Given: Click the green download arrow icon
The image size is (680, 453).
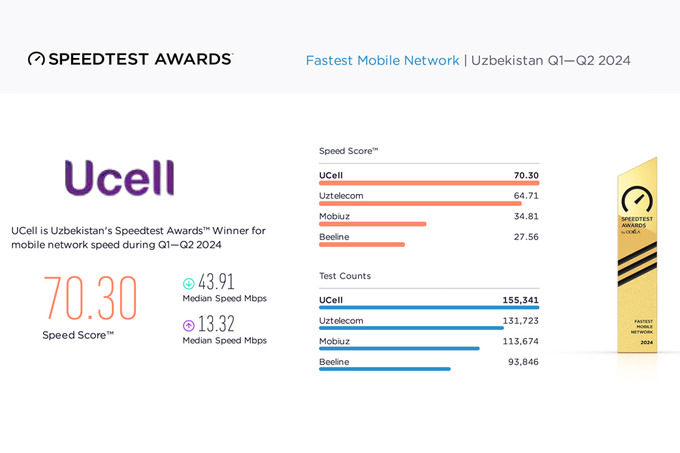Looking at the screenshot, I should point(189,282).
